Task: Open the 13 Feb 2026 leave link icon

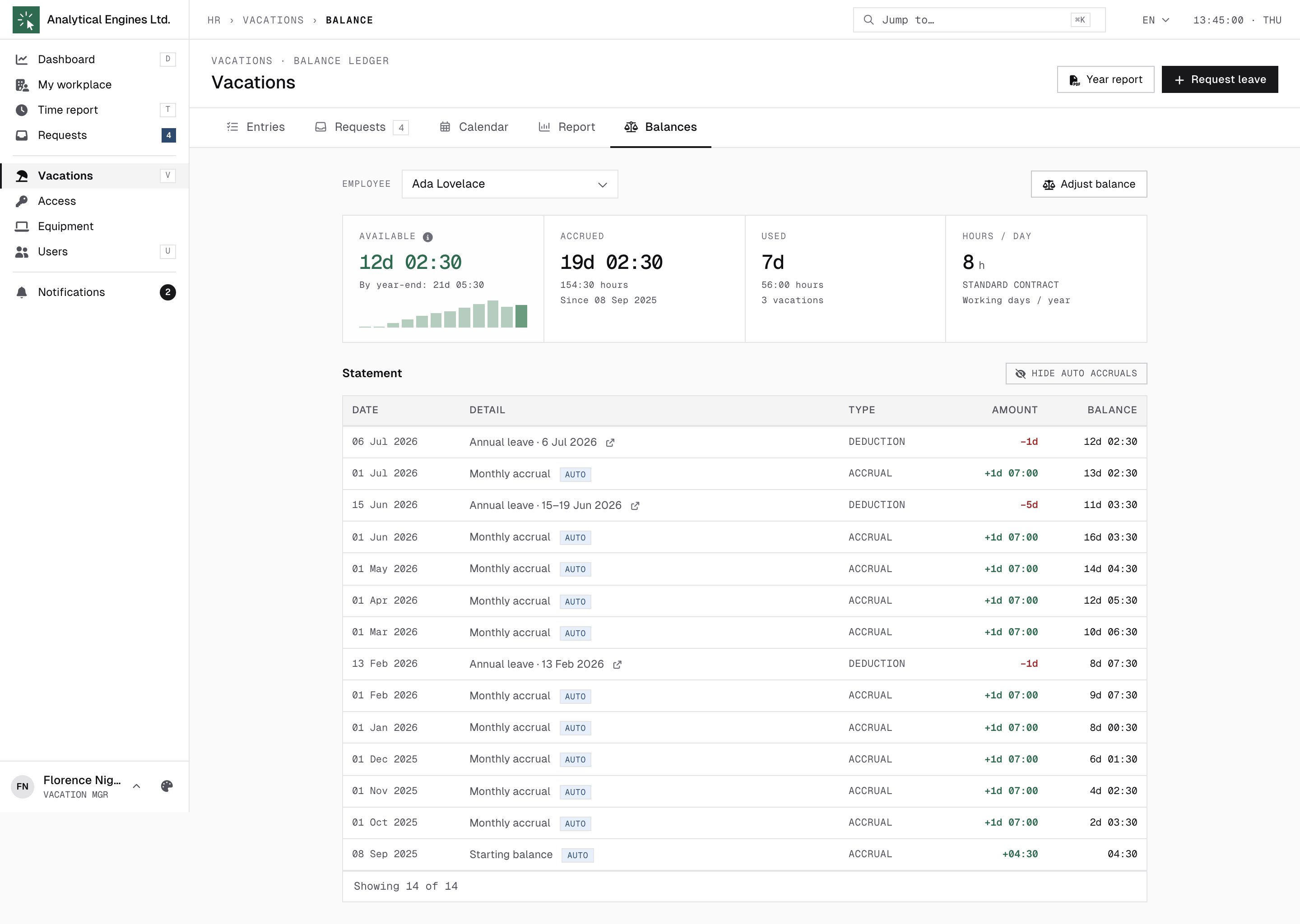Action: click(x=617, y=665)
